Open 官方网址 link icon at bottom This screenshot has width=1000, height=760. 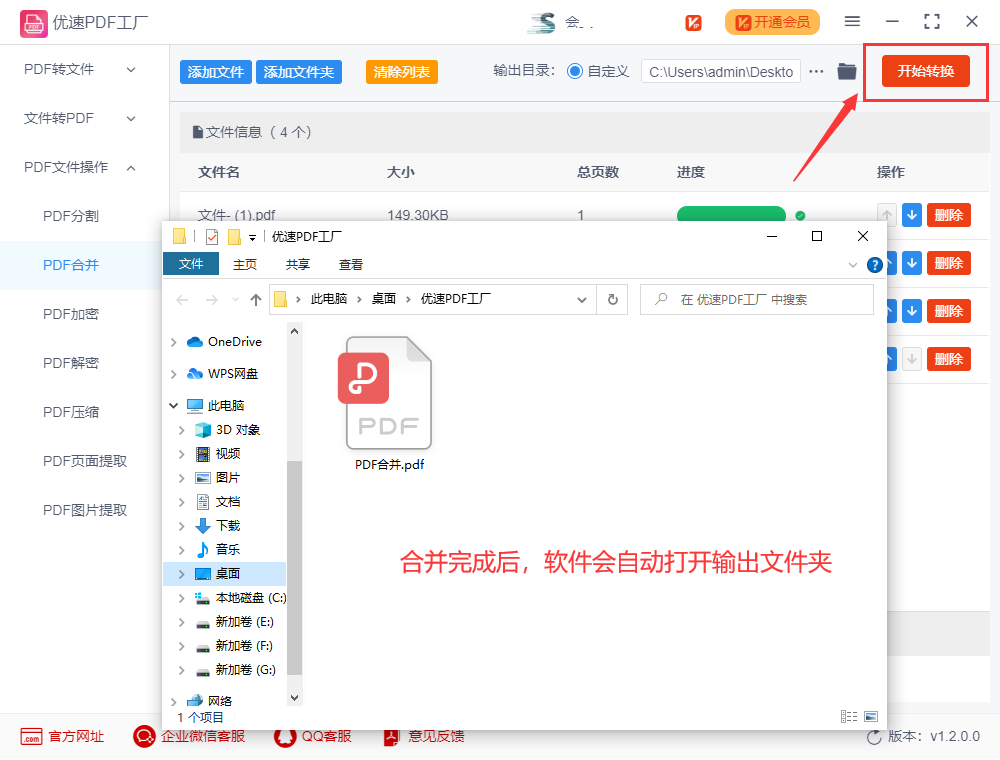(31, 736)
